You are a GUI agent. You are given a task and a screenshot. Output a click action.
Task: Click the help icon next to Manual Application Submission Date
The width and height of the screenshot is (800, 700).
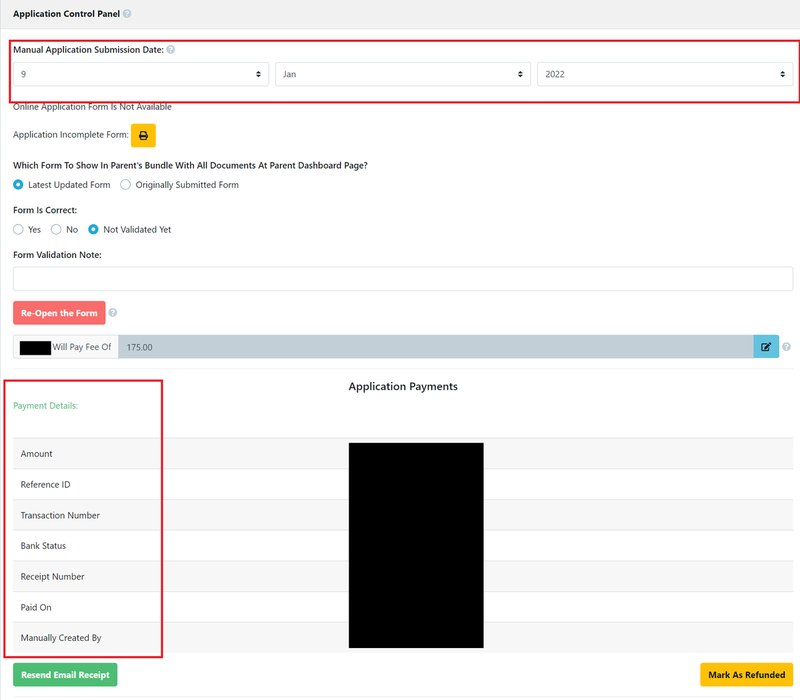click(170, 49)
